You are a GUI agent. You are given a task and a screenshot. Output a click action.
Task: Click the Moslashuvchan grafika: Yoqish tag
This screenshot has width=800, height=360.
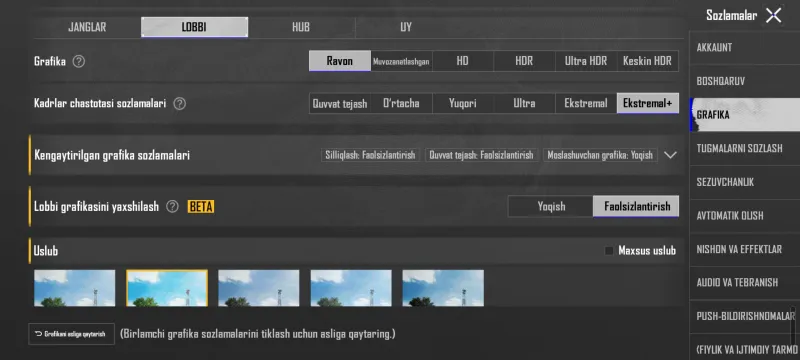pyautogui.click(x=600, y=155)
